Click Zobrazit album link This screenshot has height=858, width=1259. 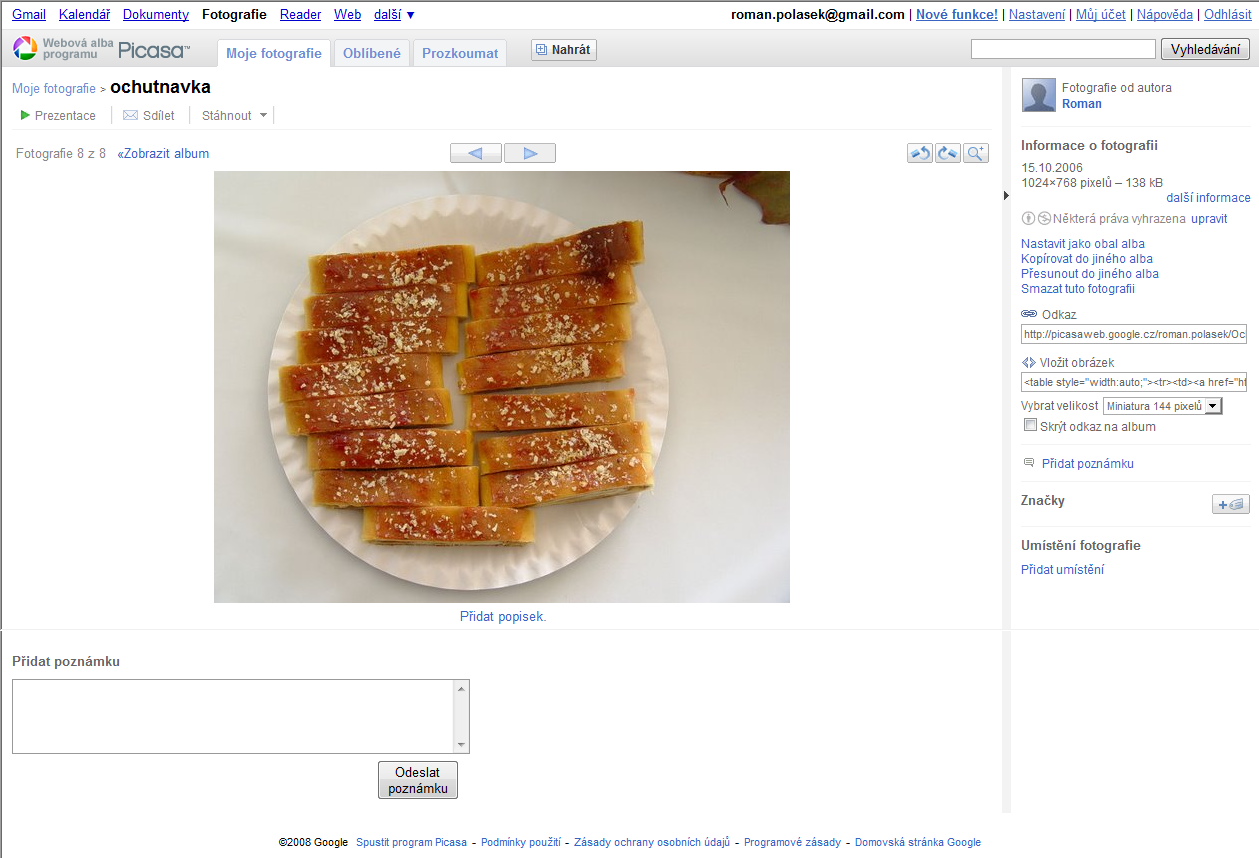coord(163,154)
